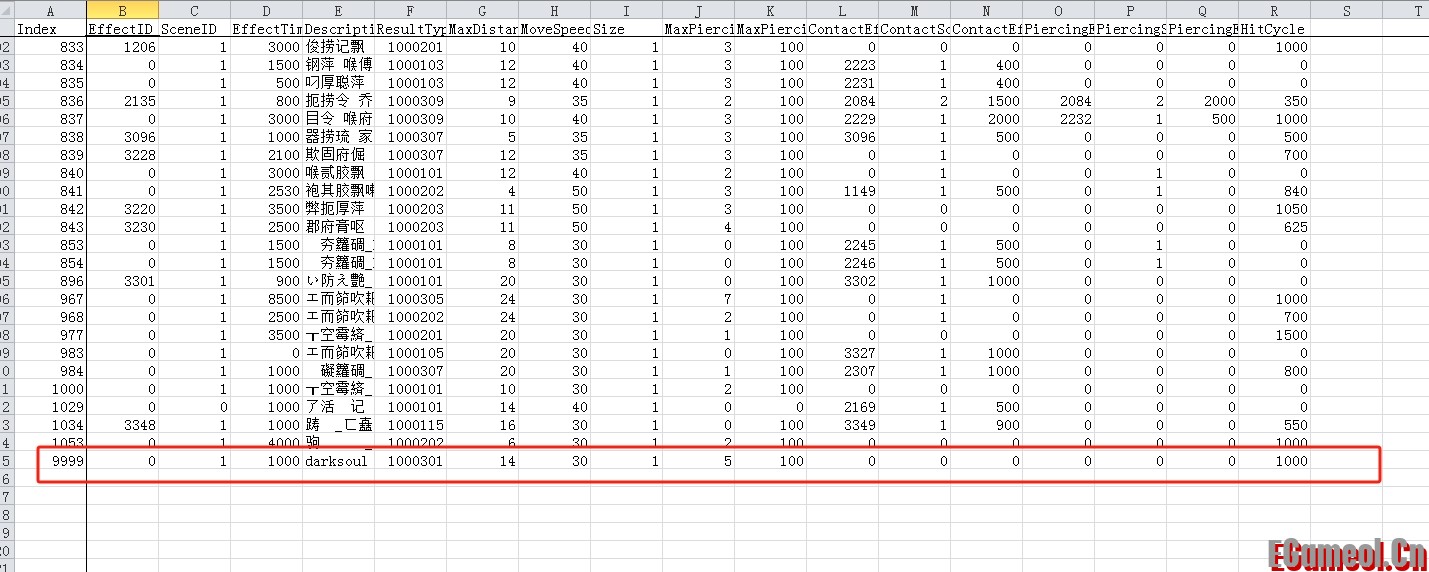Select the column B header
This screenshot has height=572, width=1429.
click(x=122, y=11)
